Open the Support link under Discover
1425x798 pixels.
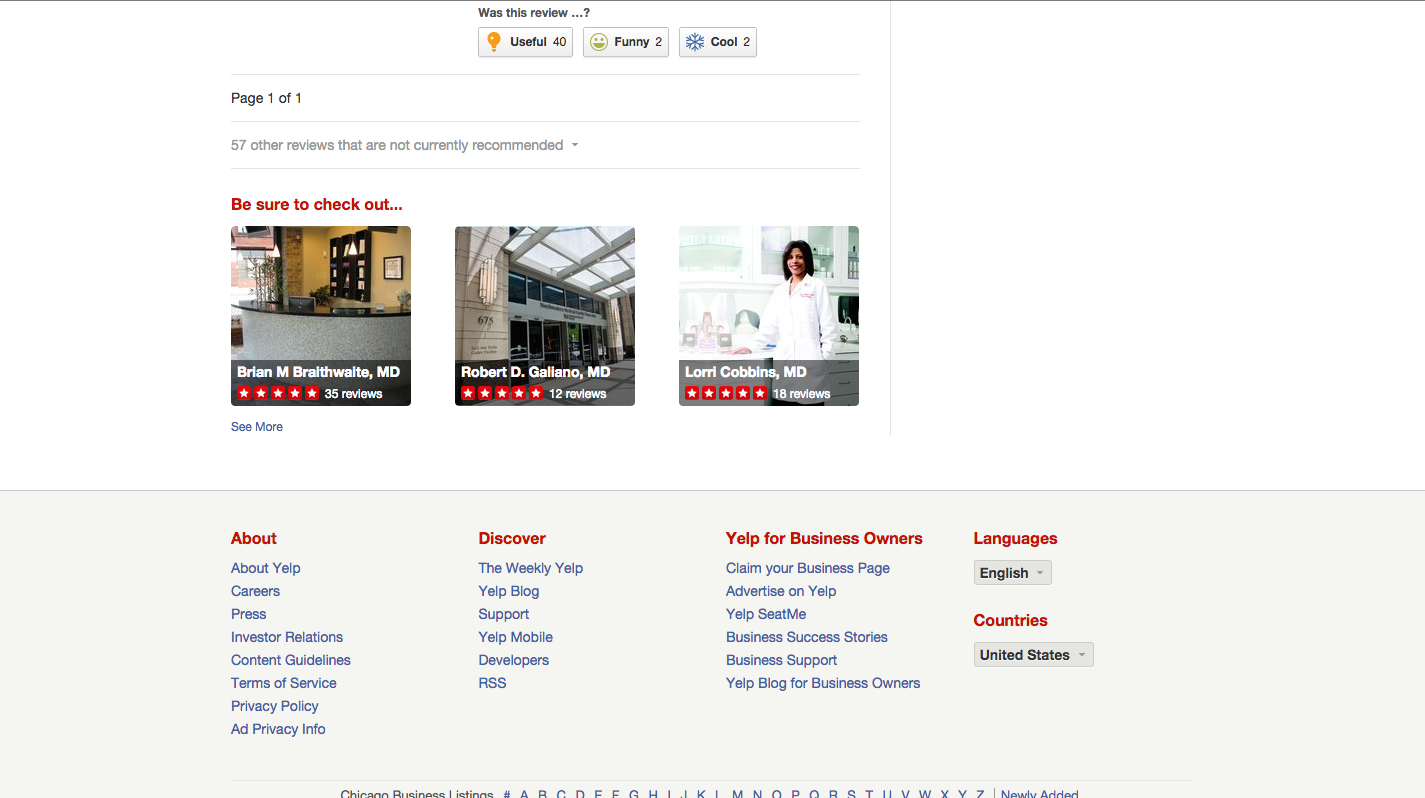pos(503,614)
